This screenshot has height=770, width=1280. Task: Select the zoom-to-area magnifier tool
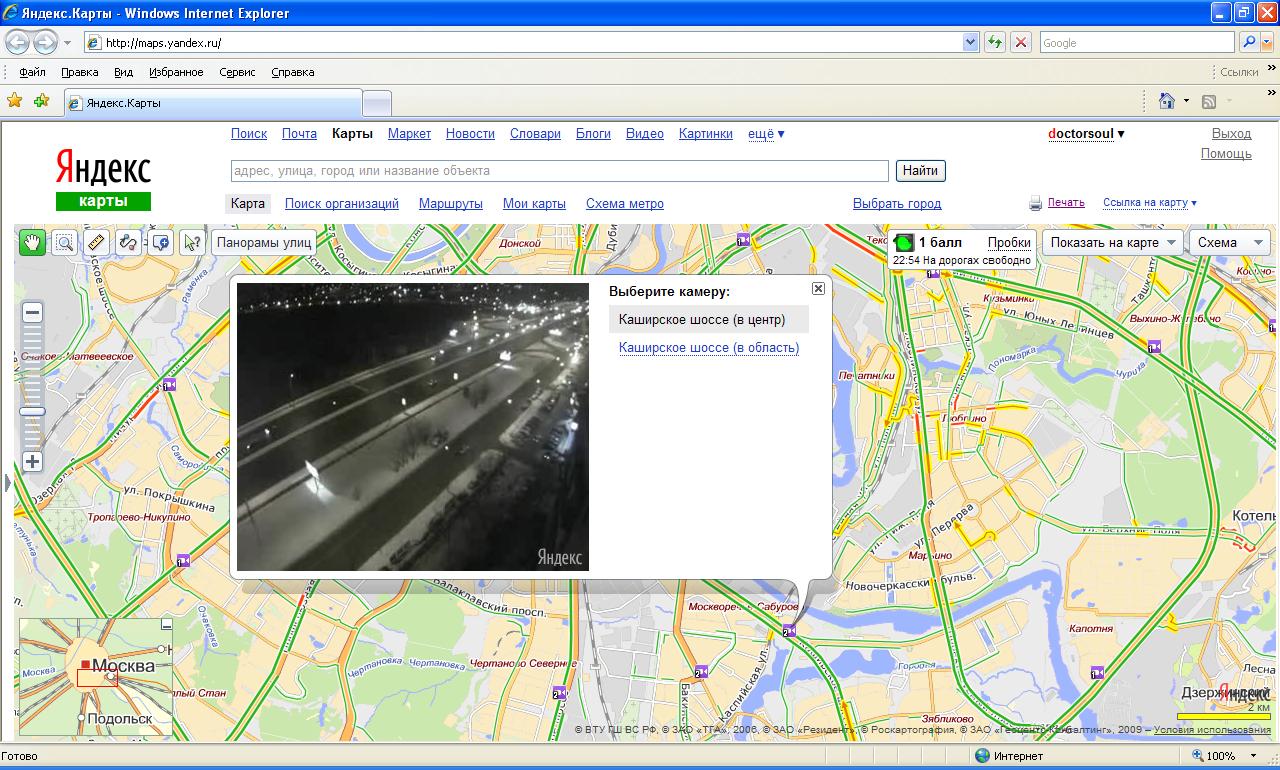click(64, 242)
